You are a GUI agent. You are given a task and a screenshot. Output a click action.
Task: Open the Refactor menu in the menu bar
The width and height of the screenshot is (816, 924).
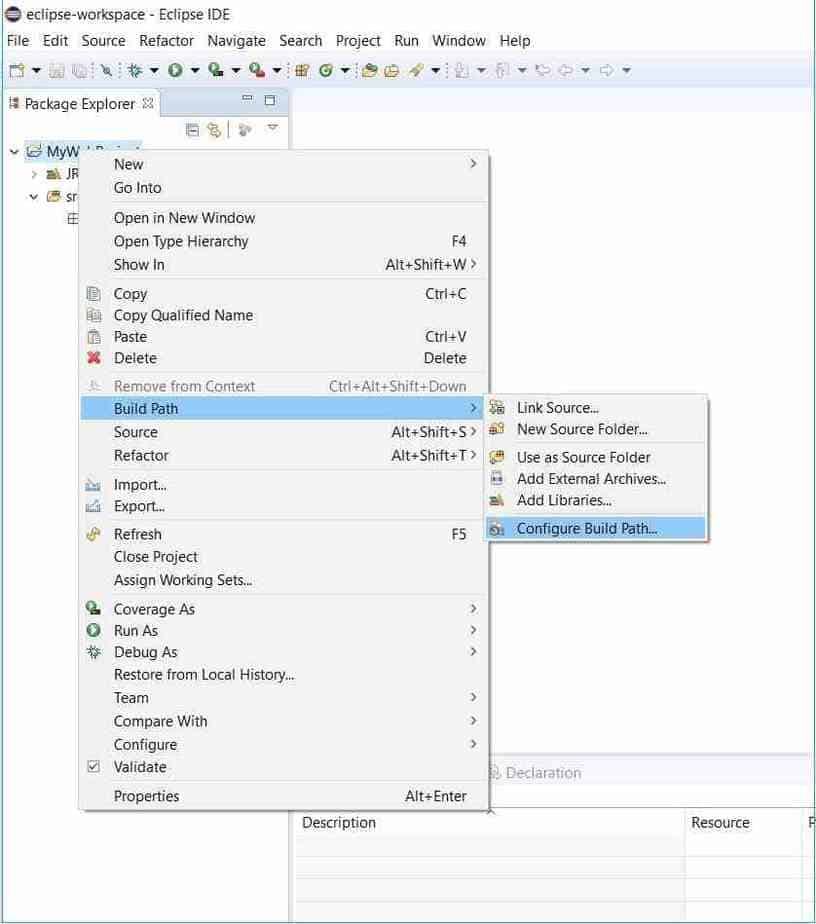point(166,41)
